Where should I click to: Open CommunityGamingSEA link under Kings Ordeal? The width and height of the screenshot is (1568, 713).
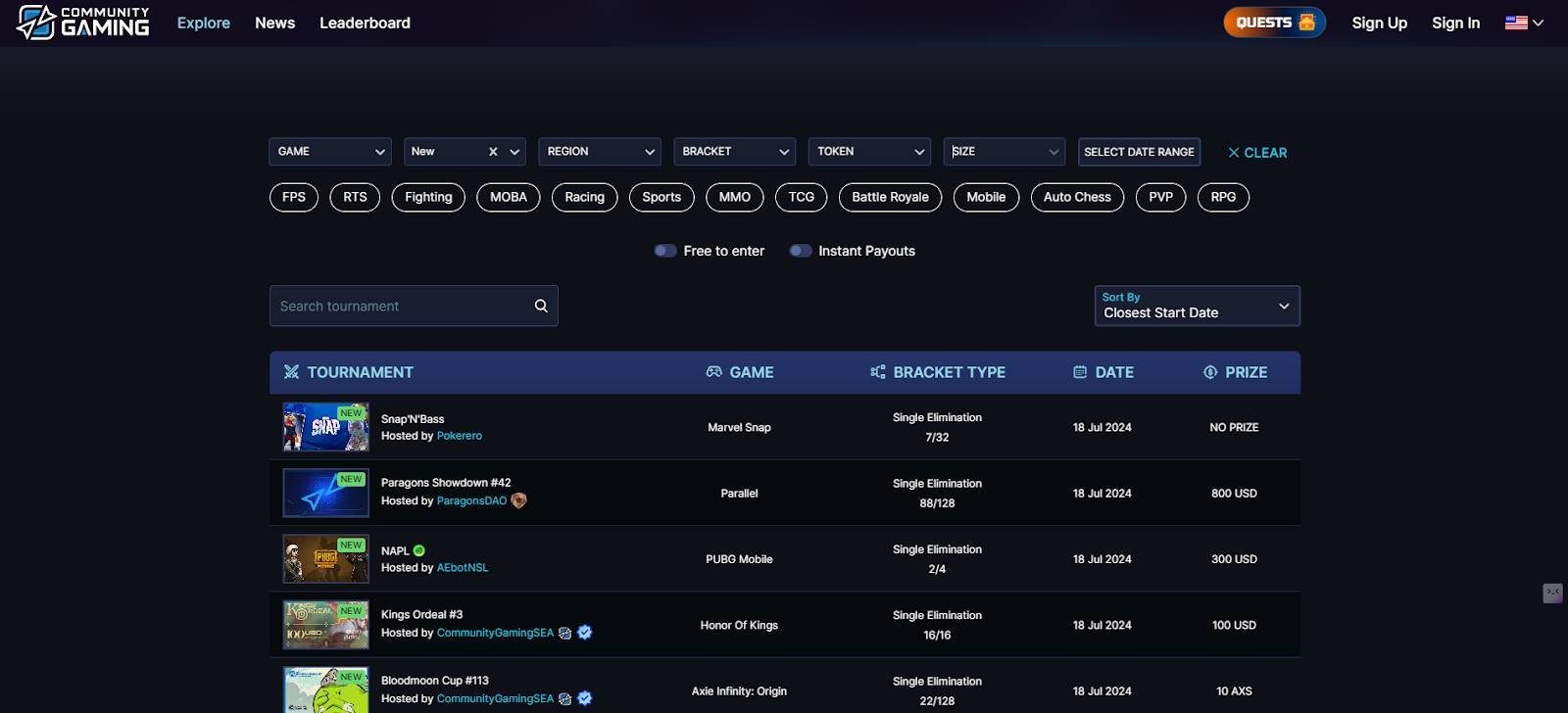495,633
